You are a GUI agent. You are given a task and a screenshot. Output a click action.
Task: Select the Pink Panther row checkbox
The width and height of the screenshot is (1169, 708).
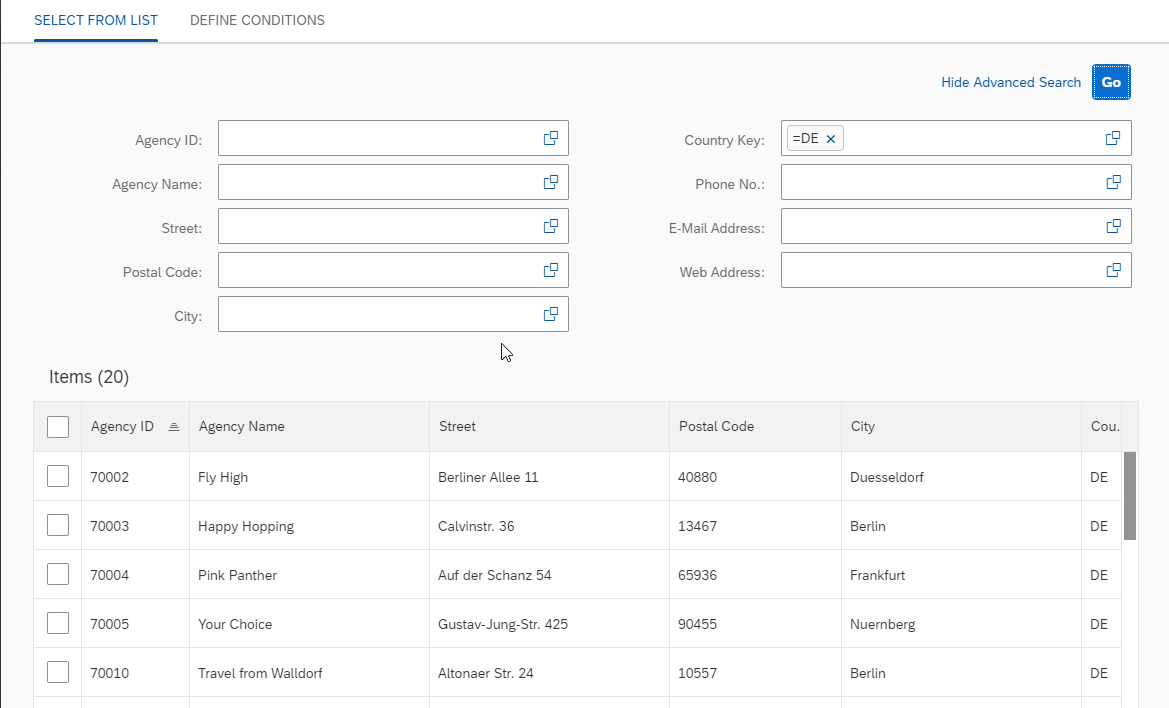coord(58,575)
